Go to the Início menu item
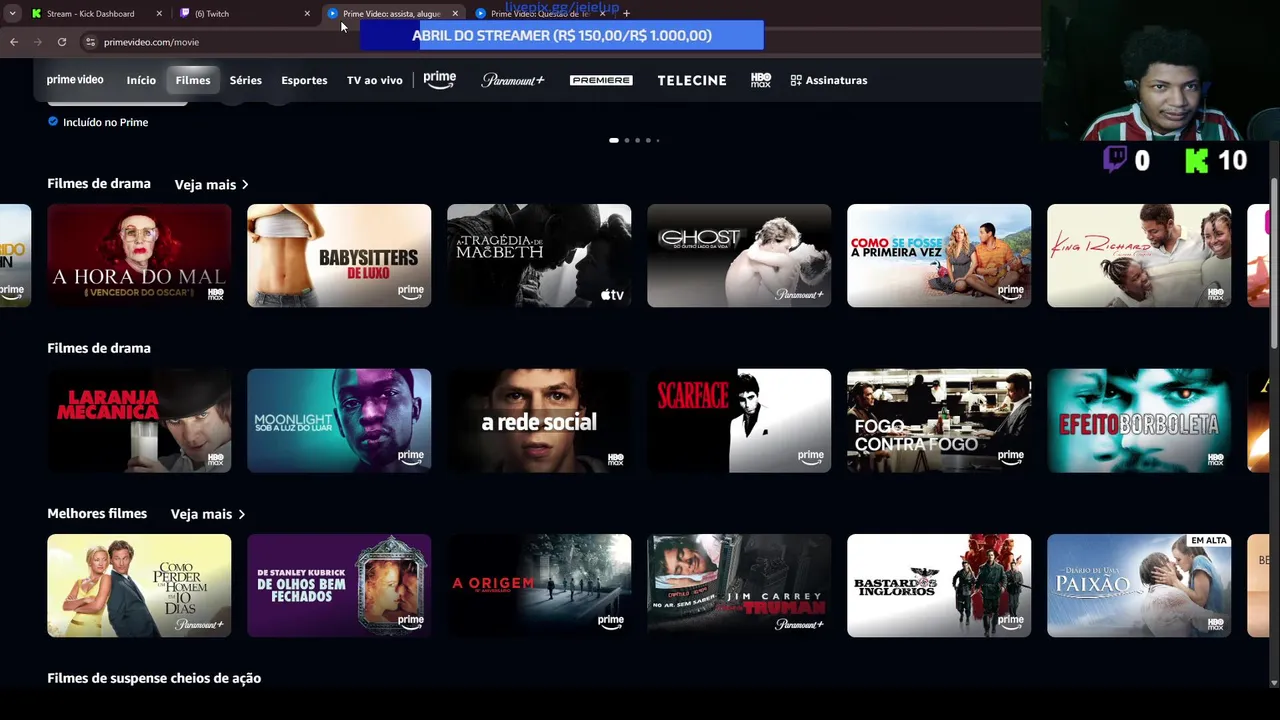The height and width of the screenshot is (720, 1280). 141,80
